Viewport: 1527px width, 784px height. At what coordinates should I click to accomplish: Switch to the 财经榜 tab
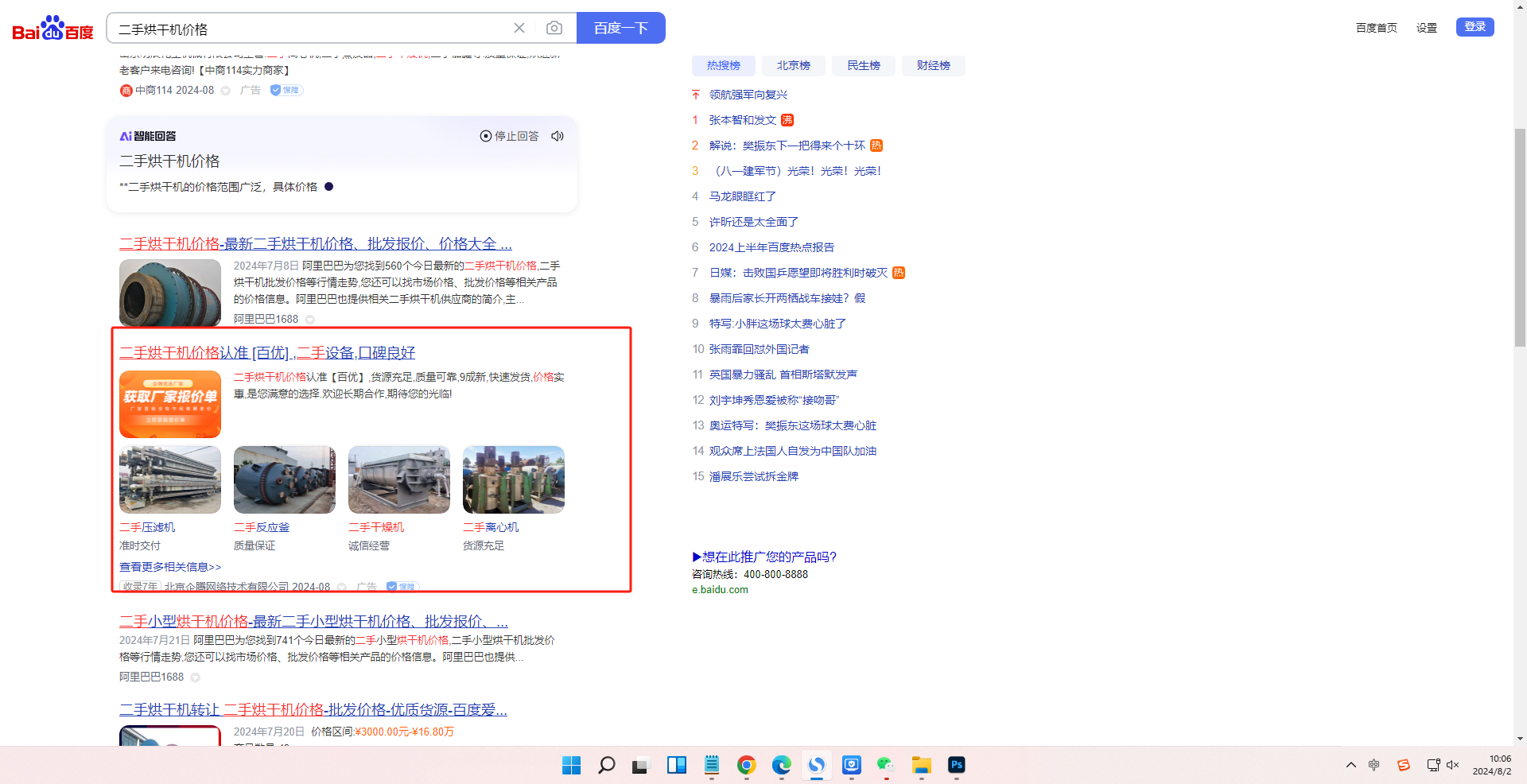point(933,65)
